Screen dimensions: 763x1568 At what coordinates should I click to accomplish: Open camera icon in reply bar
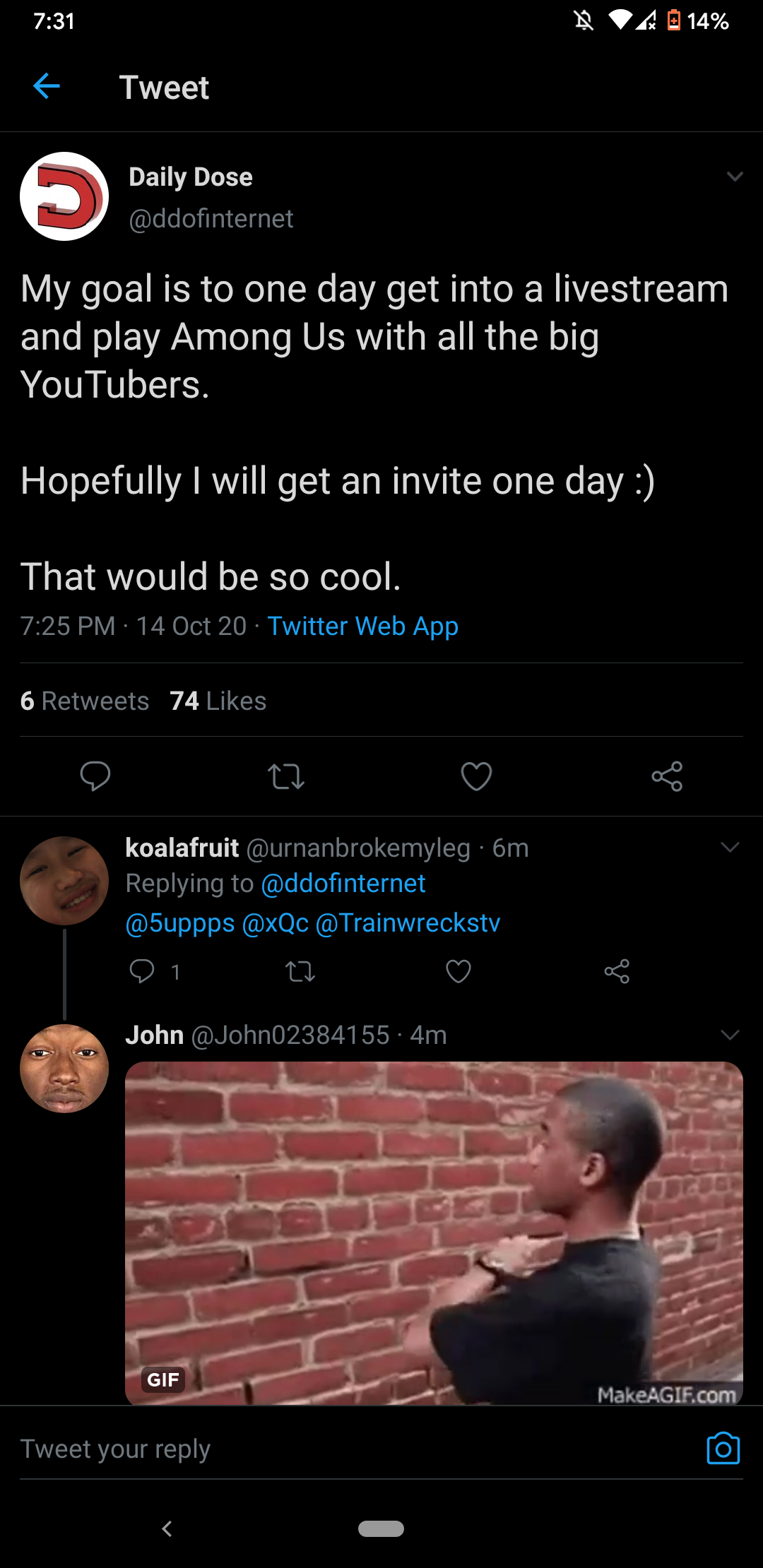tap(723, 1449)
